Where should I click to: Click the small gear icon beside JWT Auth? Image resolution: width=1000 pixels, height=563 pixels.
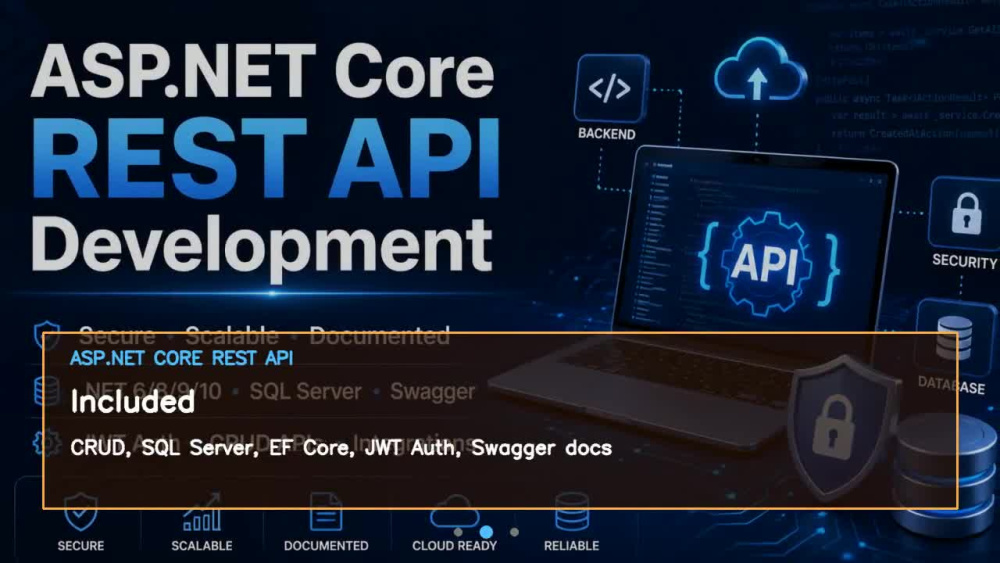(47, 442)
